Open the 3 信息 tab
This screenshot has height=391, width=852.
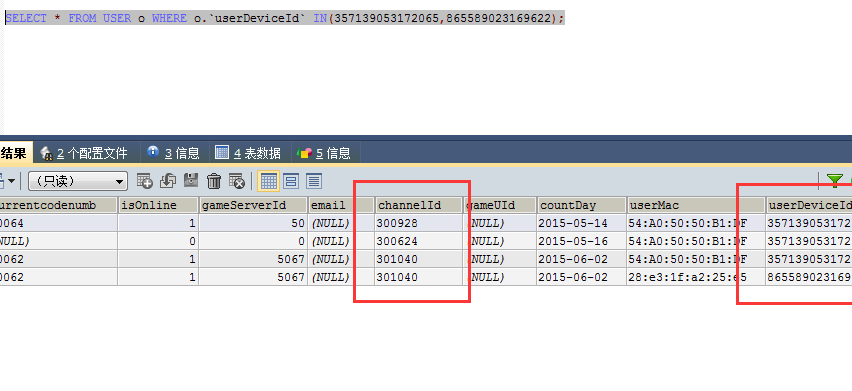(174, 153)
